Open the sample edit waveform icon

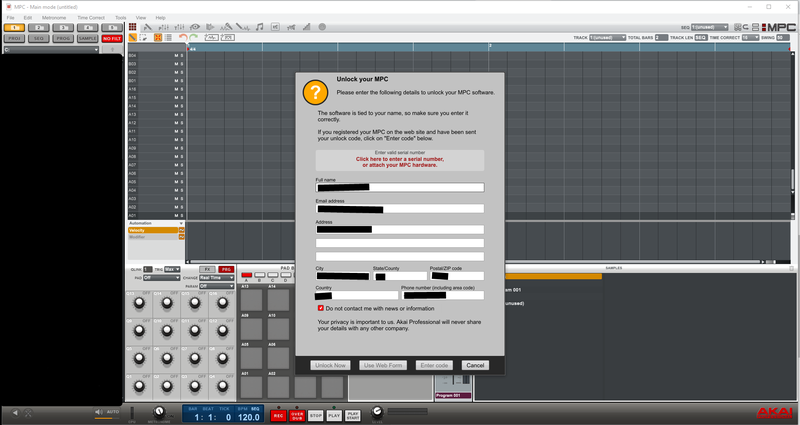pos(226,27)
